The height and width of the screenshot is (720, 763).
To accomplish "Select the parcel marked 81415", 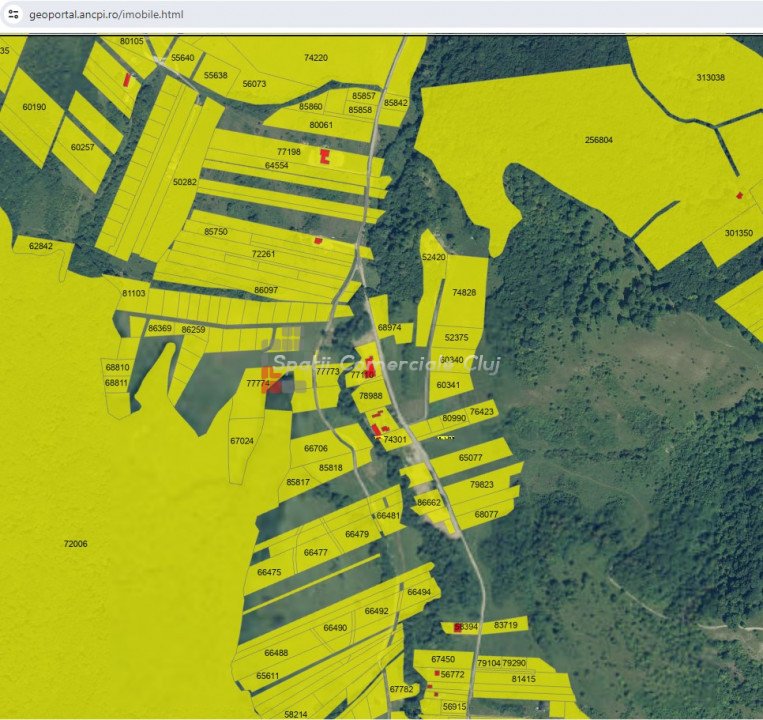I will click(x=523, y=679).
